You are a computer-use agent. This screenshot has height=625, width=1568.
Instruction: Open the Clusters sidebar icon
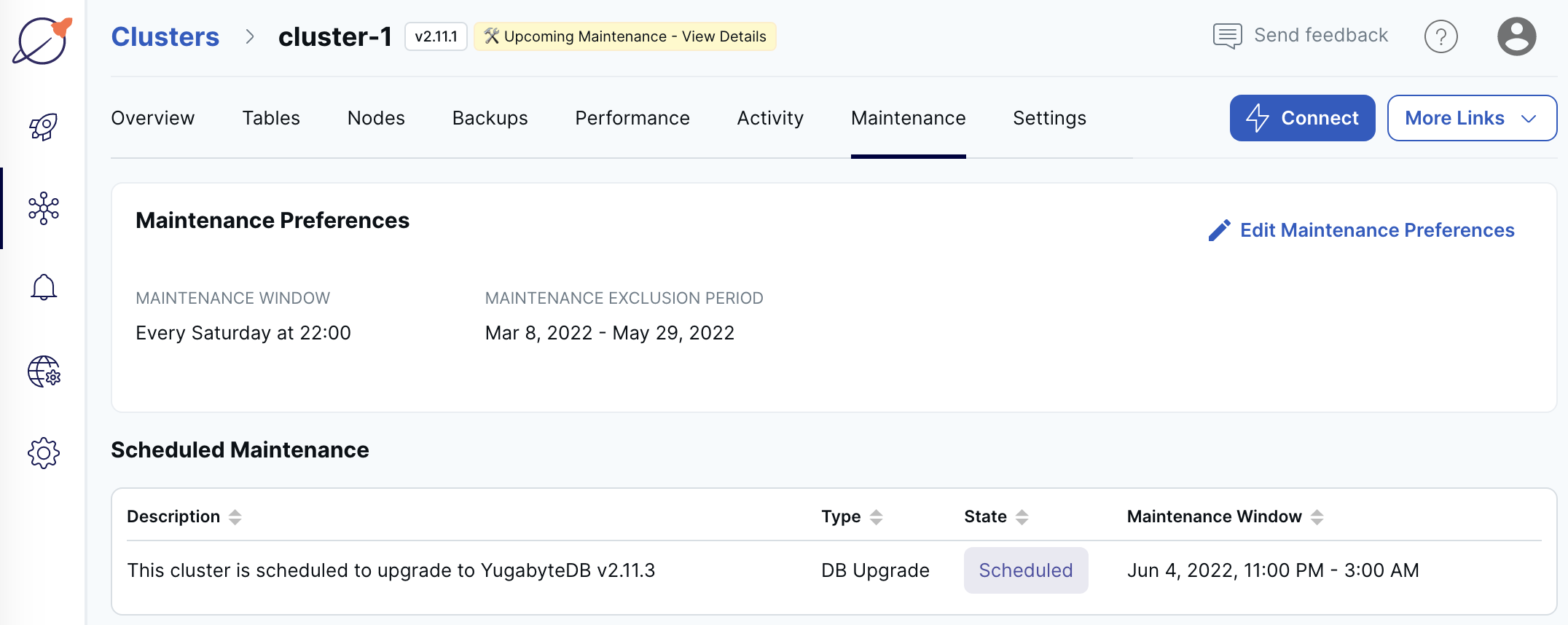coord(44,208)
